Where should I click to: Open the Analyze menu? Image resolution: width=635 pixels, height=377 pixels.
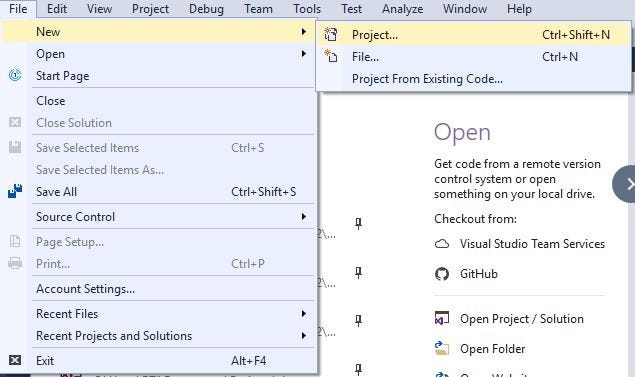tap(403, 9)
